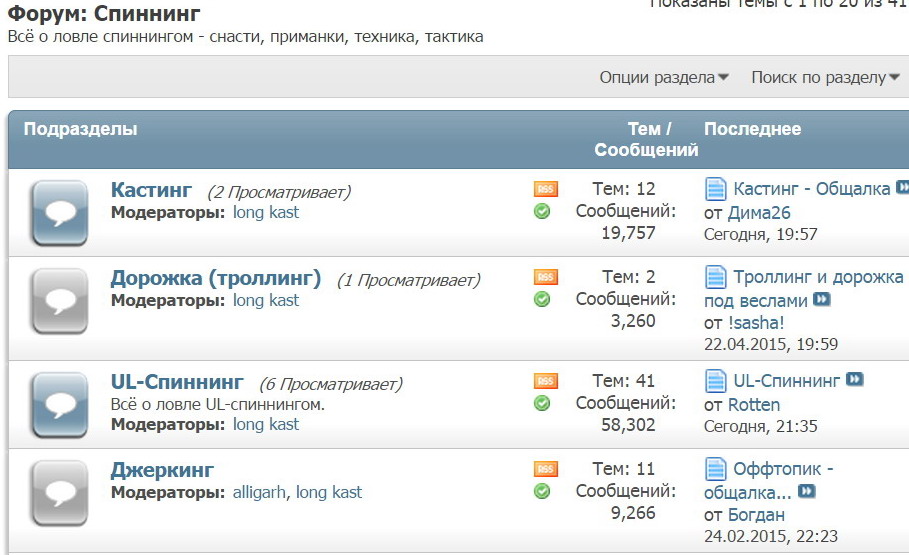View profile of user Rotten
Viewport: 909px width, 555px height.
754,405
